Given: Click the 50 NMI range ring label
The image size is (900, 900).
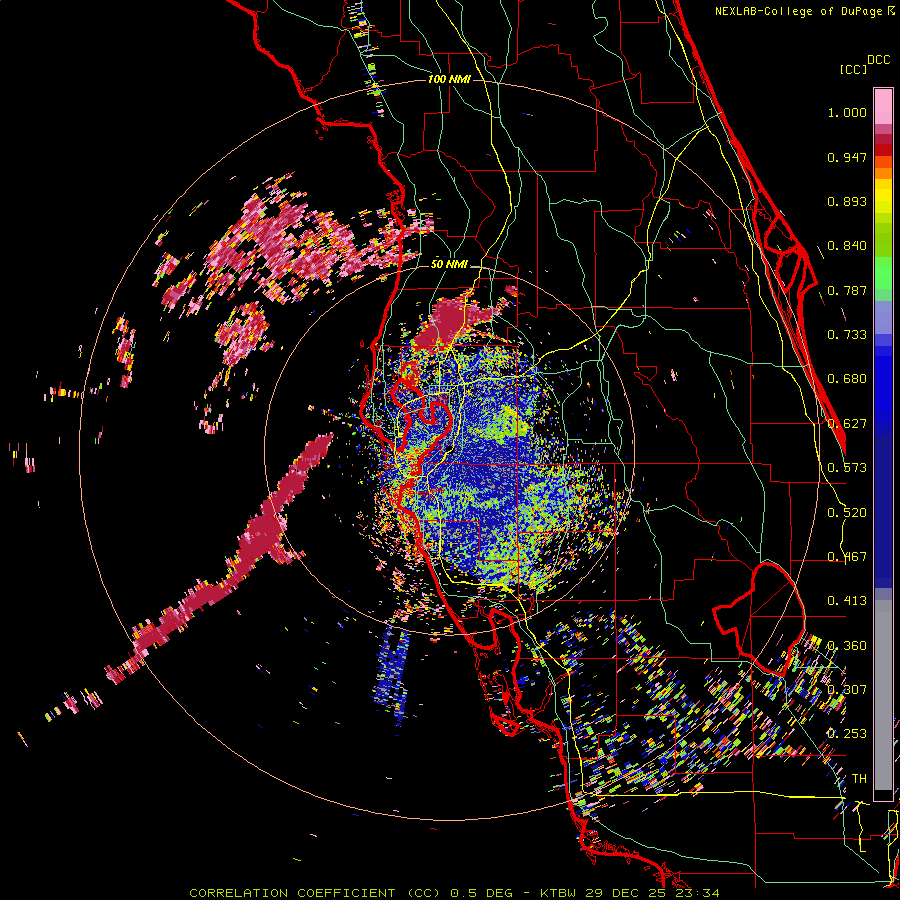Looking at the screenshot, I should point(449,265).
